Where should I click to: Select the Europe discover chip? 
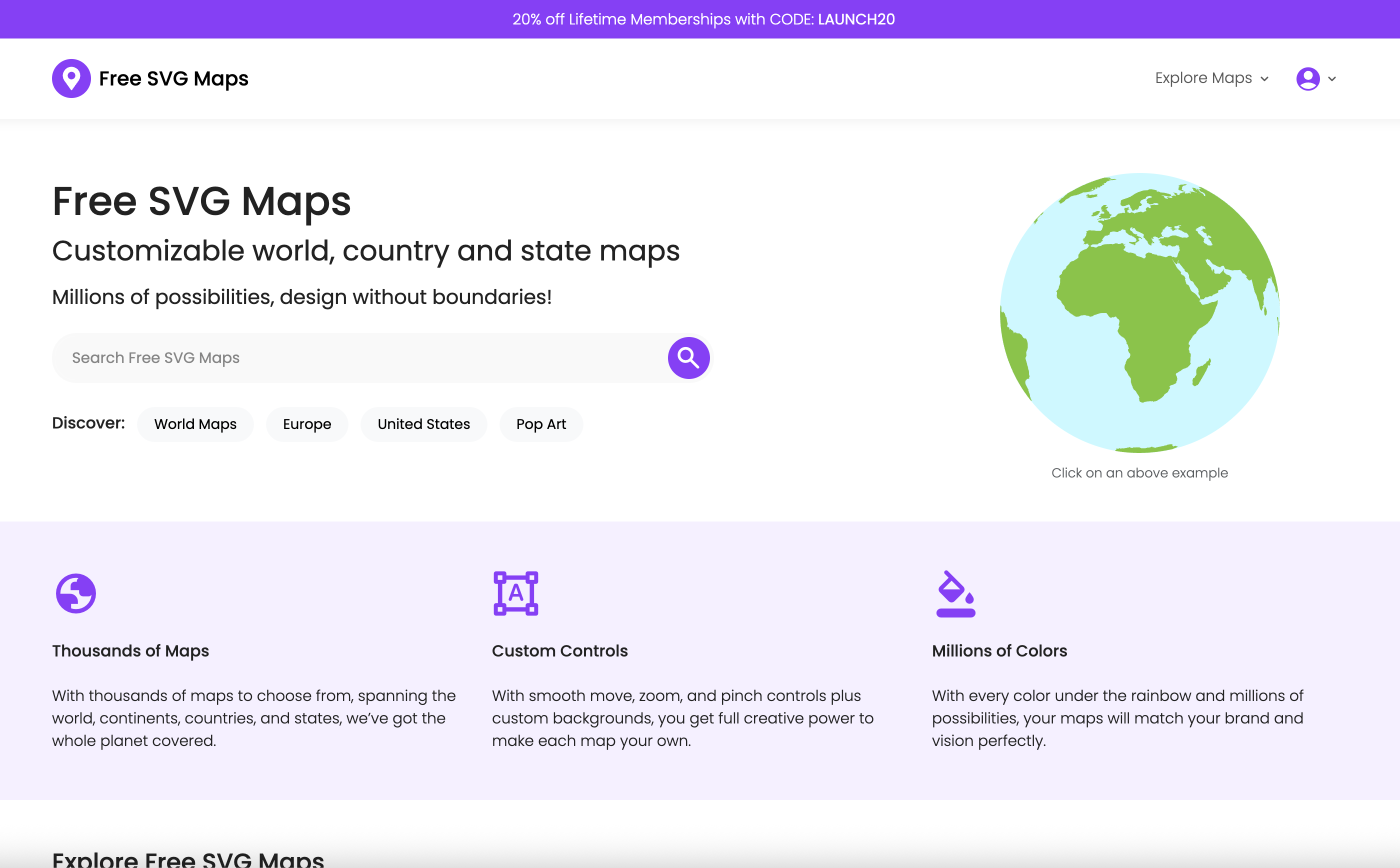click(306, 424)
